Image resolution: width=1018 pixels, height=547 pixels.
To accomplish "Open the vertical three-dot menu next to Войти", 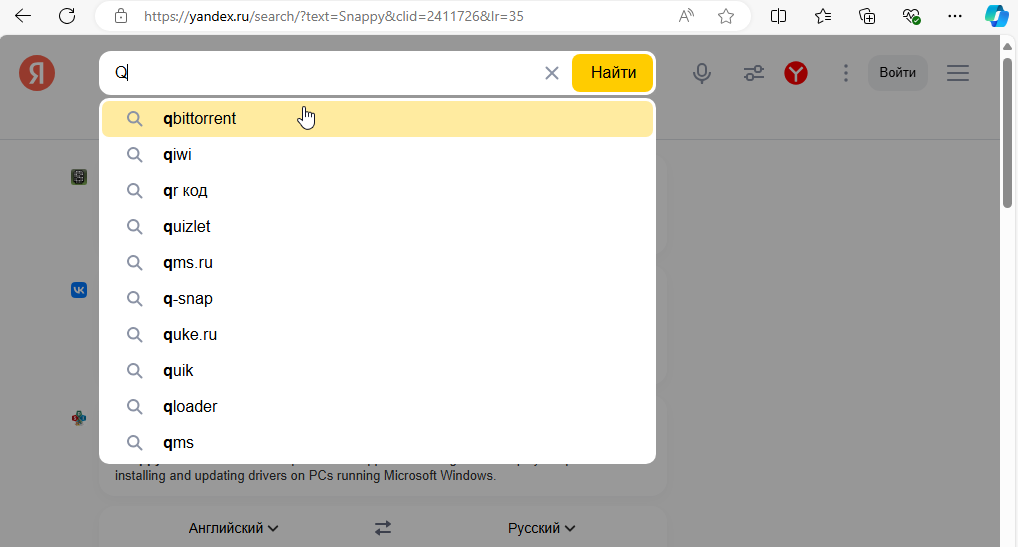I will coord(845,73).
